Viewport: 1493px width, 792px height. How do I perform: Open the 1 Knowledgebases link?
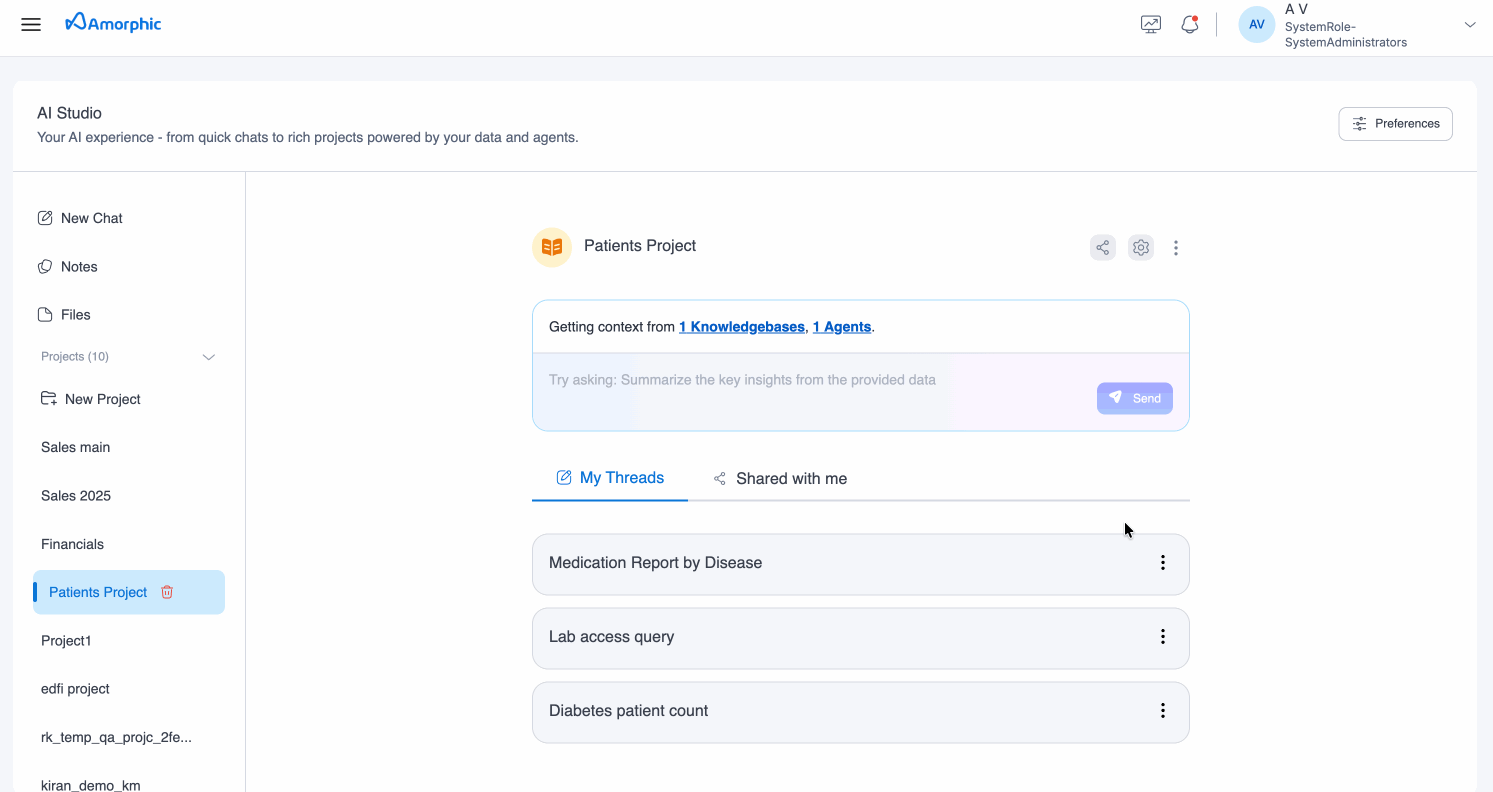741,327
